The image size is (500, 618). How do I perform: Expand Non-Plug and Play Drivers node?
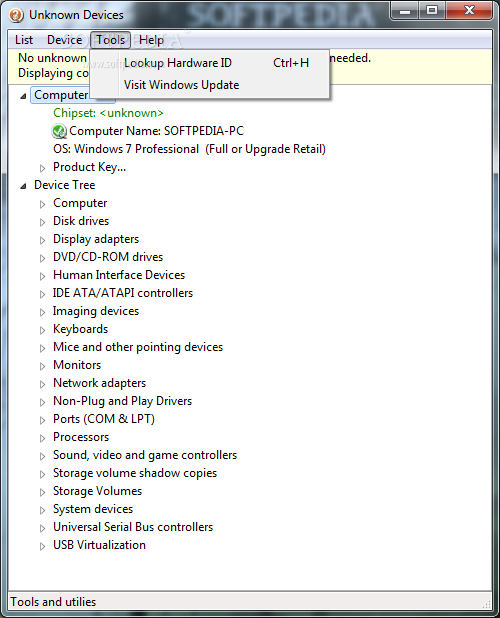tap(43, 402)
